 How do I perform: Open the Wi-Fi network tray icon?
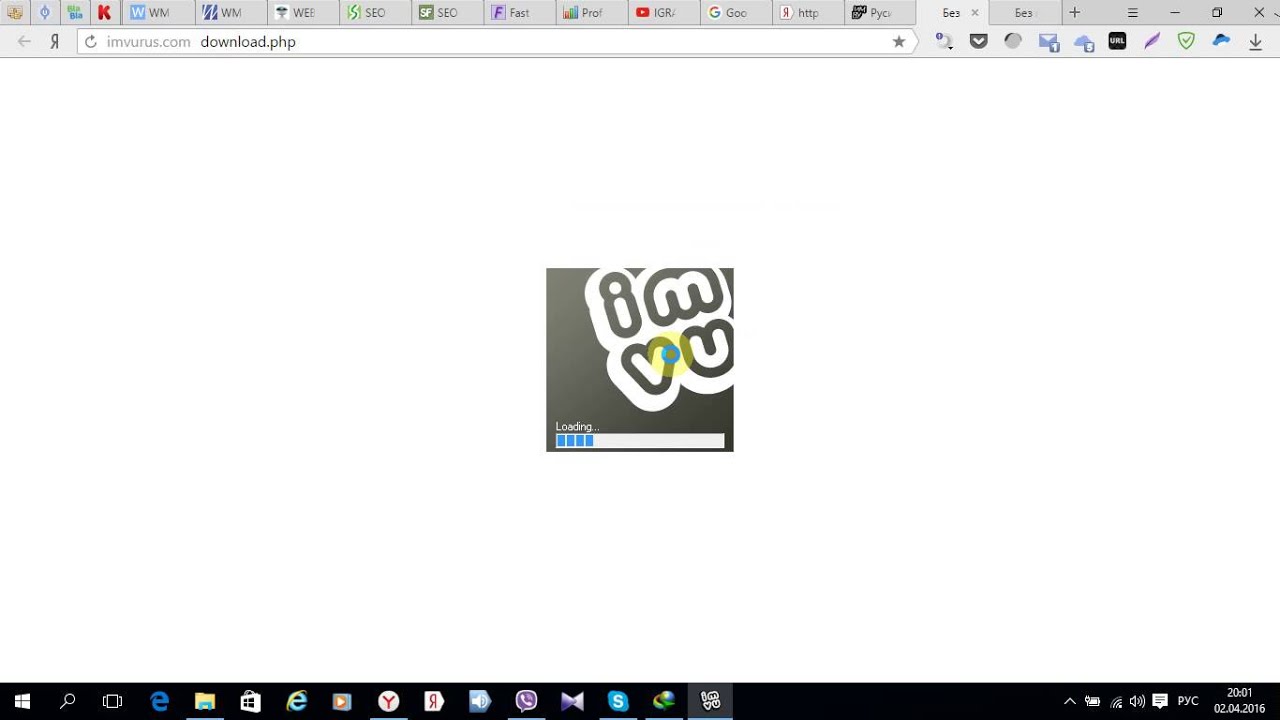[x=1116, y=701]
